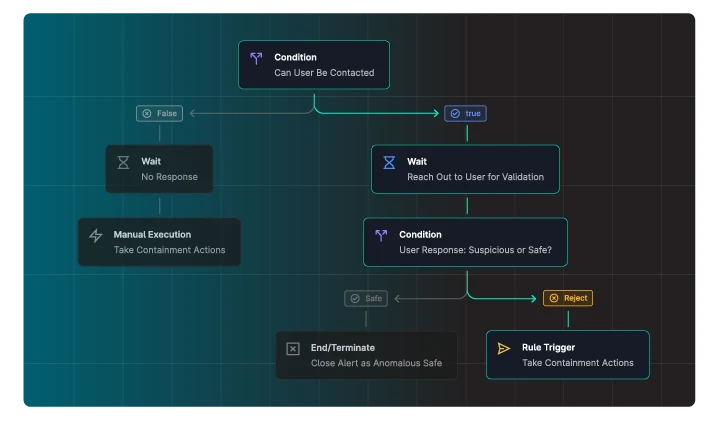Select the Reject branch label

[568, 298]
